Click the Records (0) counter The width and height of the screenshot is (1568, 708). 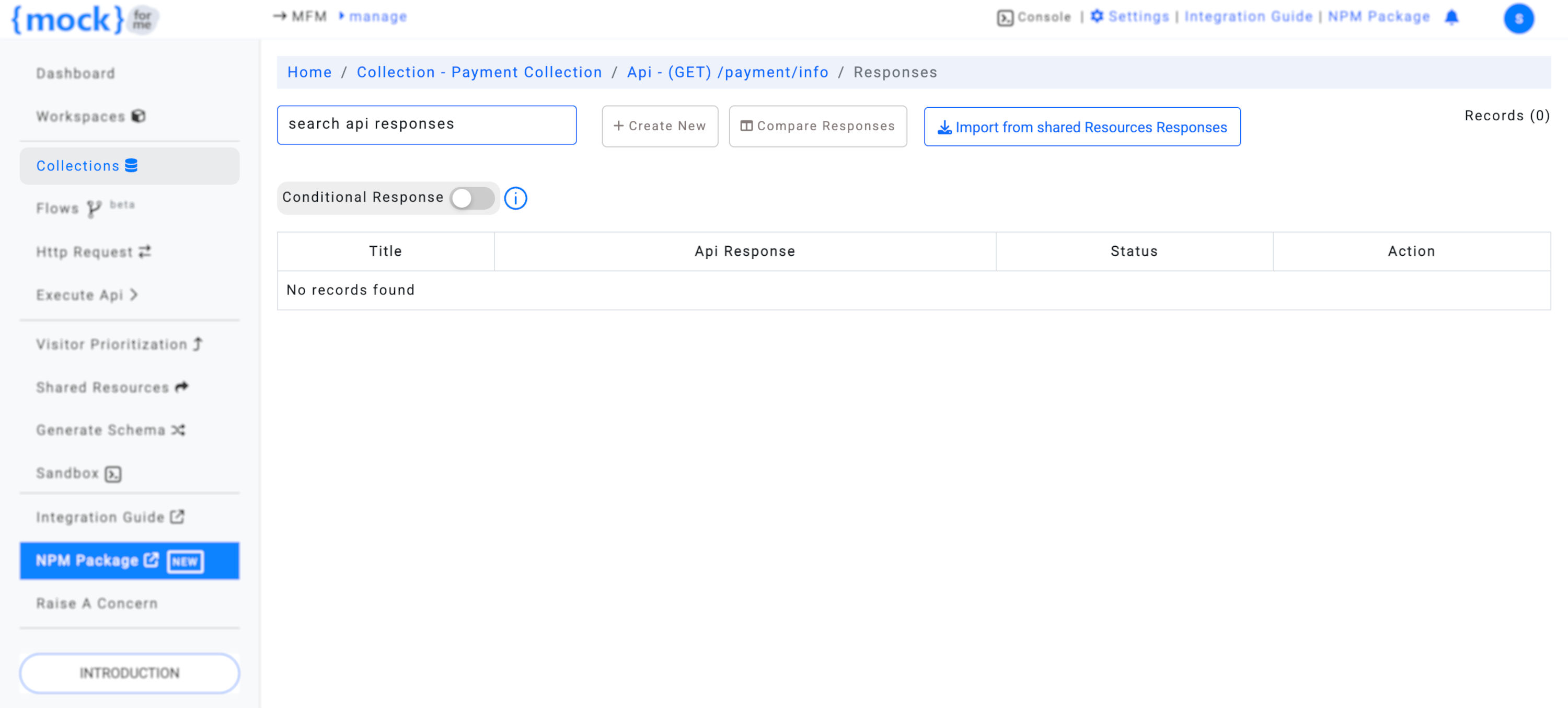point(1506,115)
